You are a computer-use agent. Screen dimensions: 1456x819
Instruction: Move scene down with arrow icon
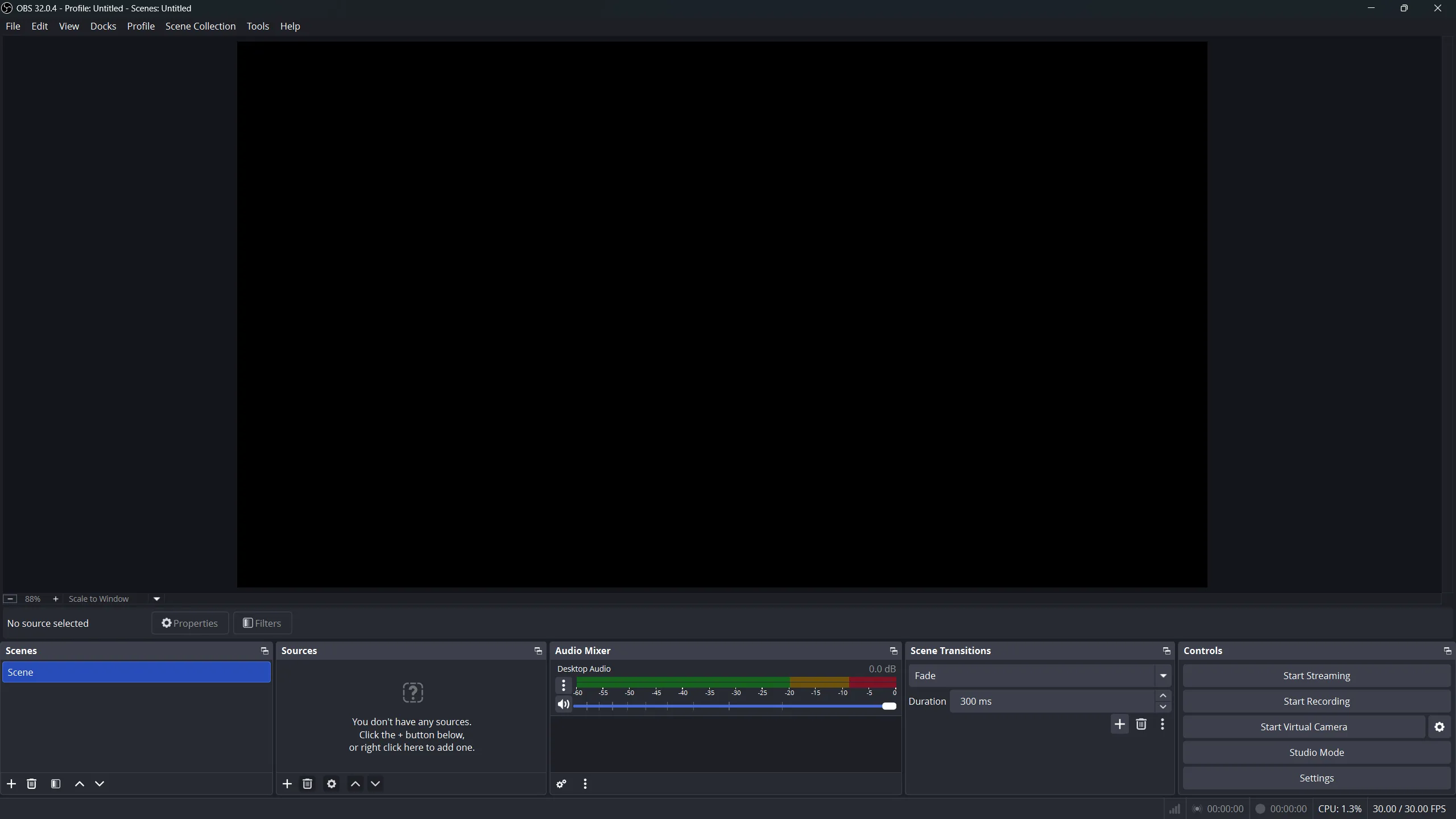(100, 784)
